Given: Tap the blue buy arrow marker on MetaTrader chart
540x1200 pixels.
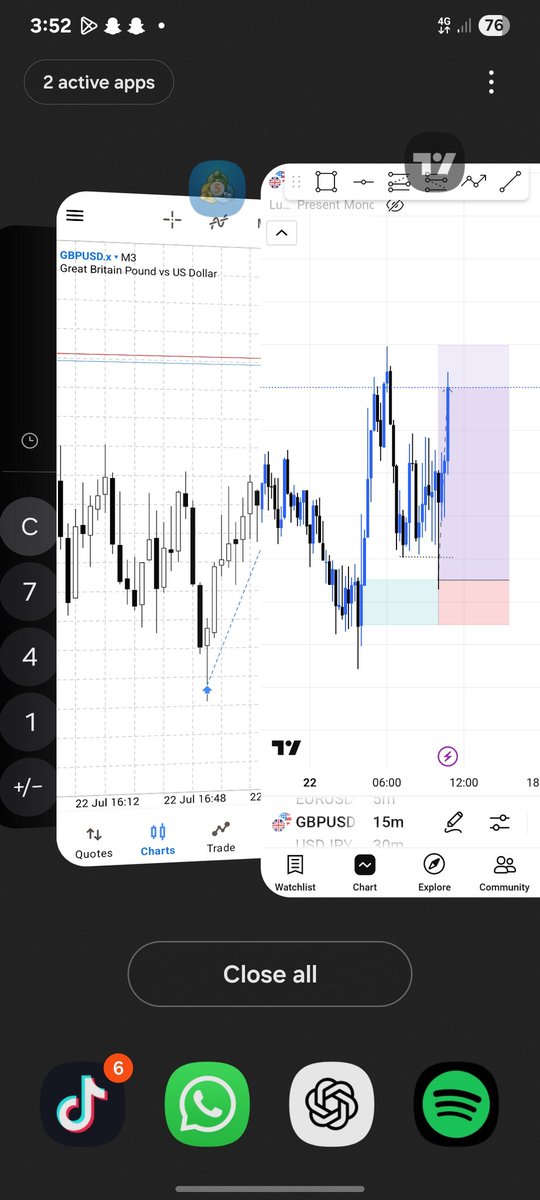Looking at the screenshot, I should coord(207,690).
